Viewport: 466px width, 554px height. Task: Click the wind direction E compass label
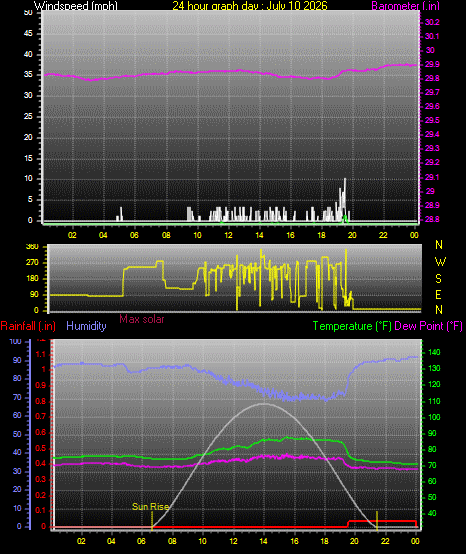(x=438, y=295)
